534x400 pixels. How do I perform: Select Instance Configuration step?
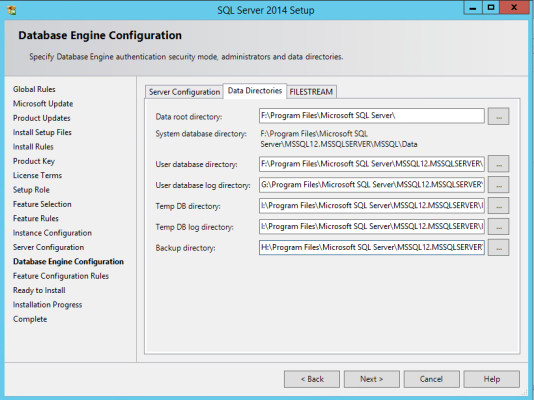click(52, 233)
